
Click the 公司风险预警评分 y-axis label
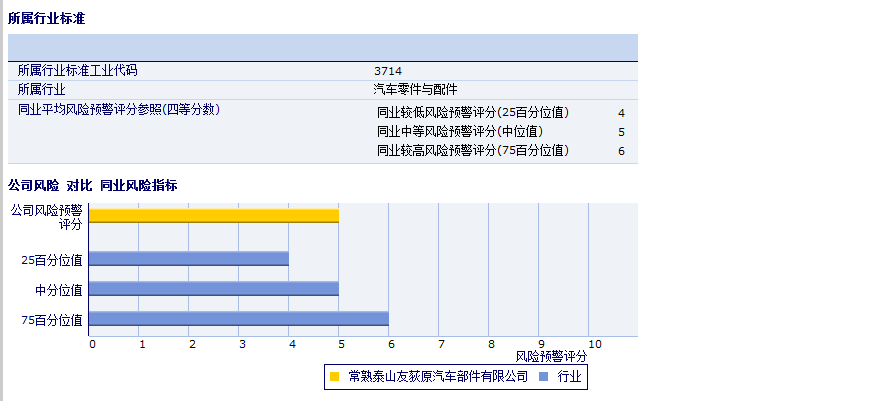coord(46,217)
